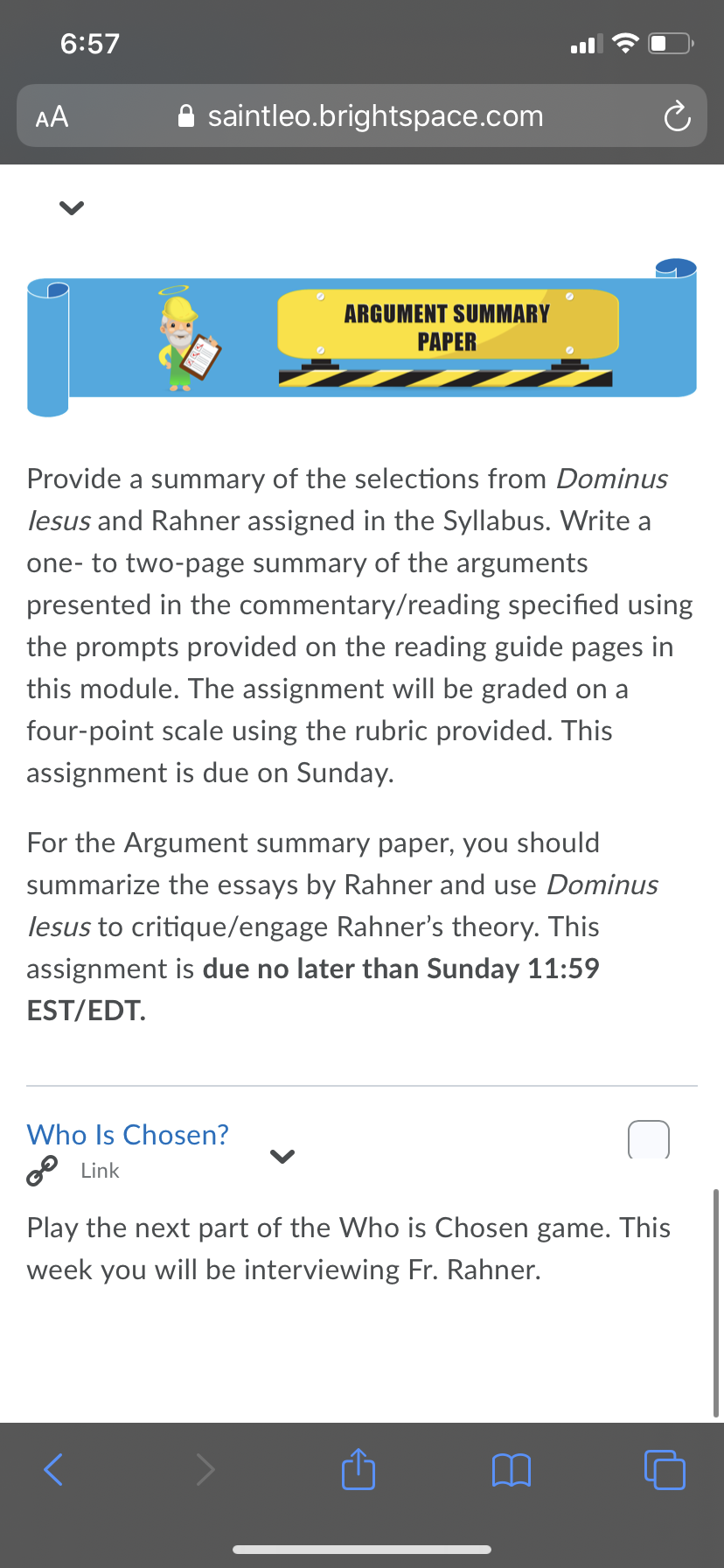The height and width of the screenshot is (1568, 724).
Task: Check the Who Is Chosen completion checkbox
Action: (649, 1139)
